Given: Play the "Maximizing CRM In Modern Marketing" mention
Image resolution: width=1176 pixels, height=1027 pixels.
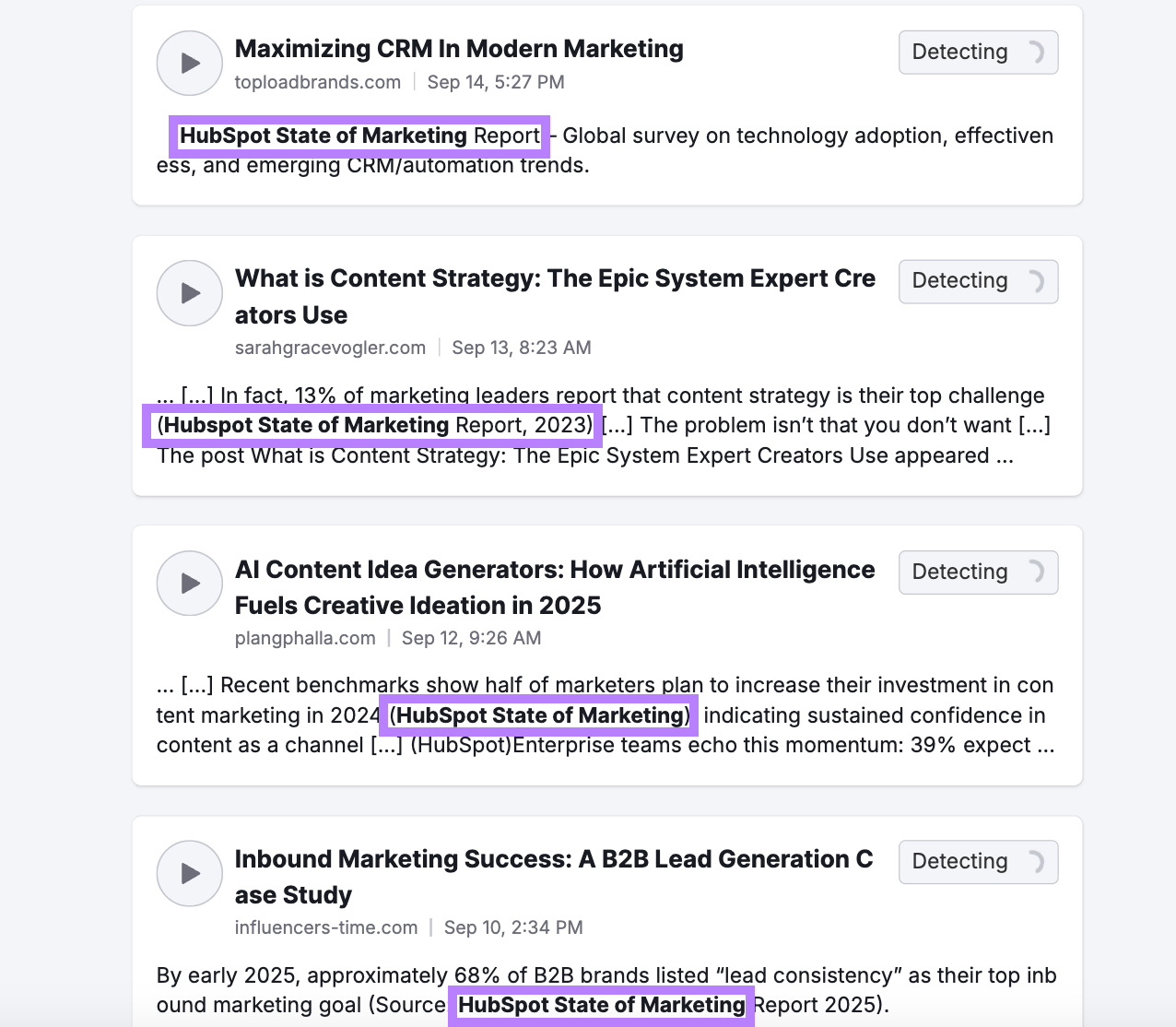Looking at the screenshot, I should 189,63.
